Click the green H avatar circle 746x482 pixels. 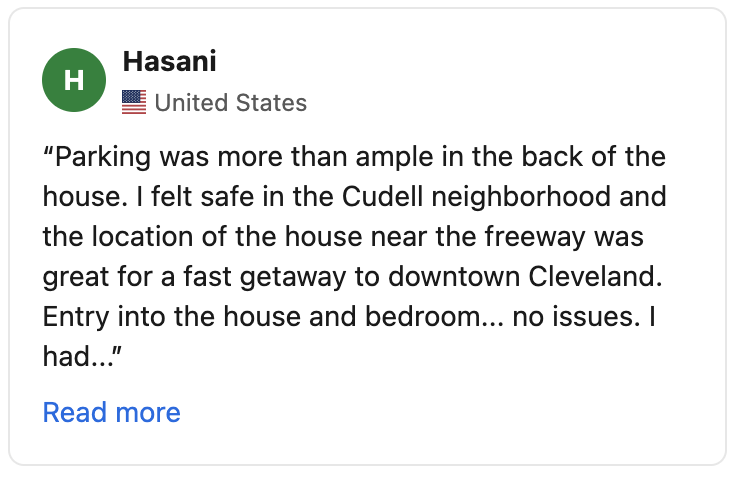(x=74, y=80)
